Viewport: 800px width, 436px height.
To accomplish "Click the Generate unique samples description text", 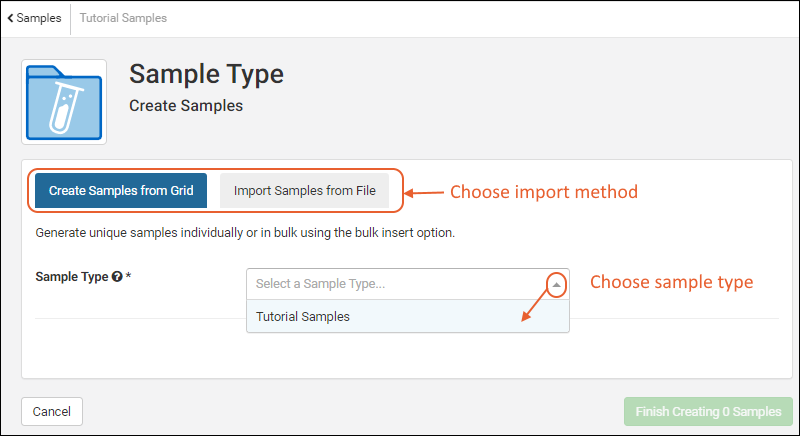I will (x=246, y=233).
